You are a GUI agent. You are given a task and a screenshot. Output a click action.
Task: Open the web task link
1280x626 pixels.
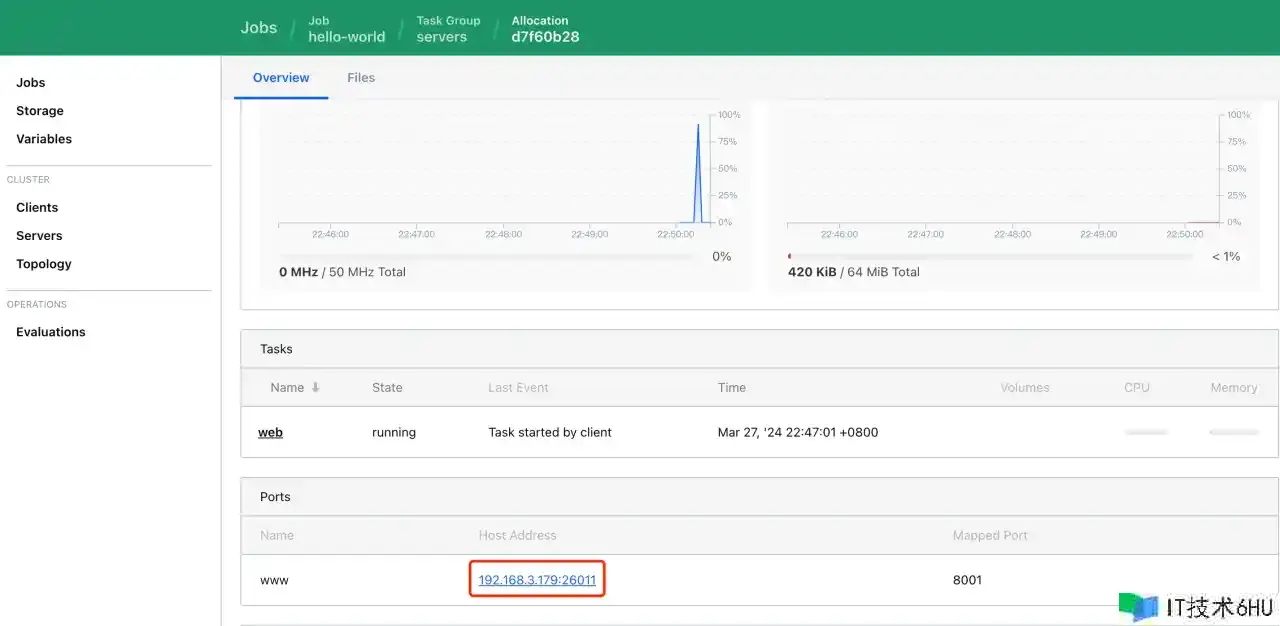pyautogui.click(x=270, y=432)
